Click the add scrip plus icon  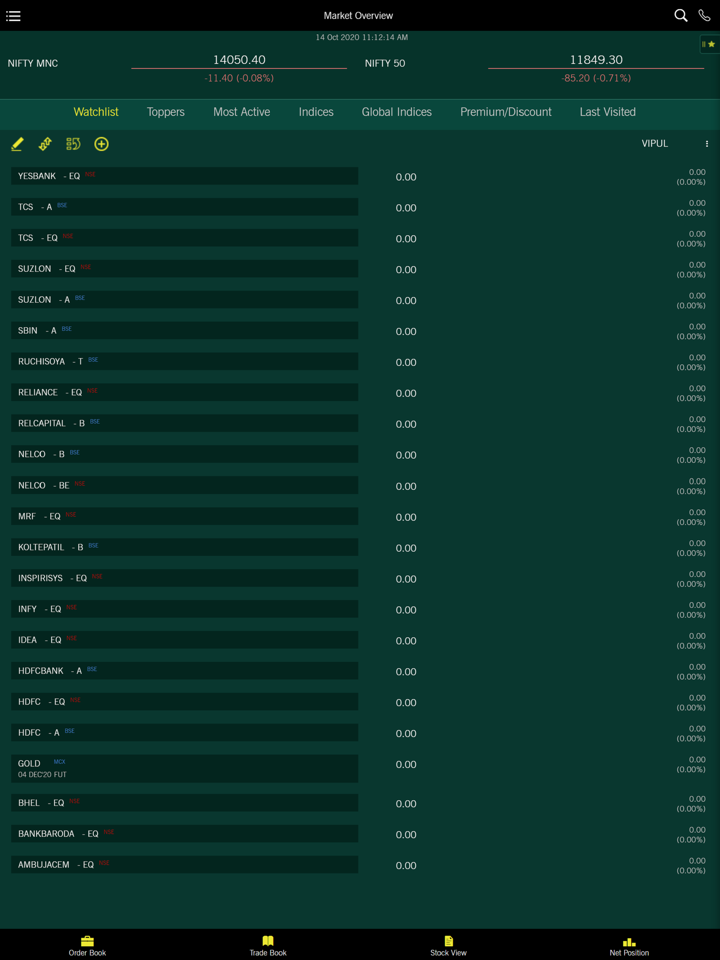tap(101, 144)
